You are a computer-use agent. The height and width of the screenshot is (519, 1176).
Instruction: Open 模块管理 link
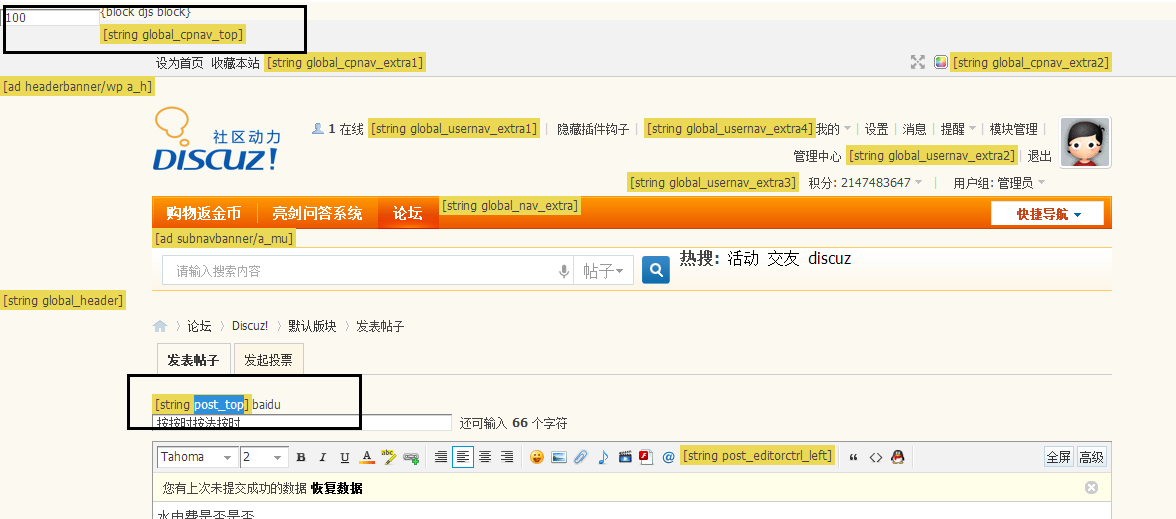point(1013,129)
